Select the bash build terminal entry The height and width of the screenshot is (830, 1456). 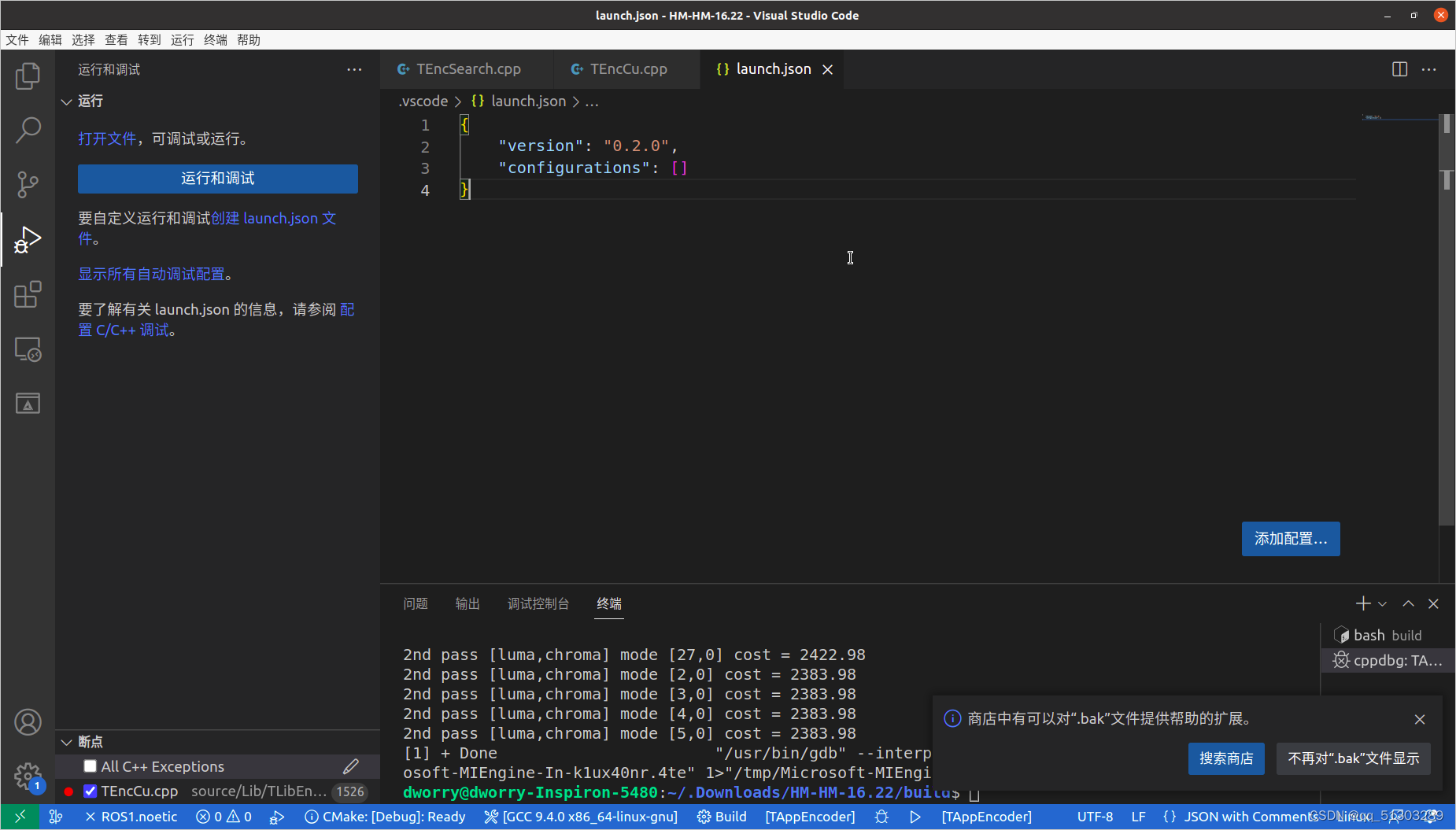(x=1388, y=635)
